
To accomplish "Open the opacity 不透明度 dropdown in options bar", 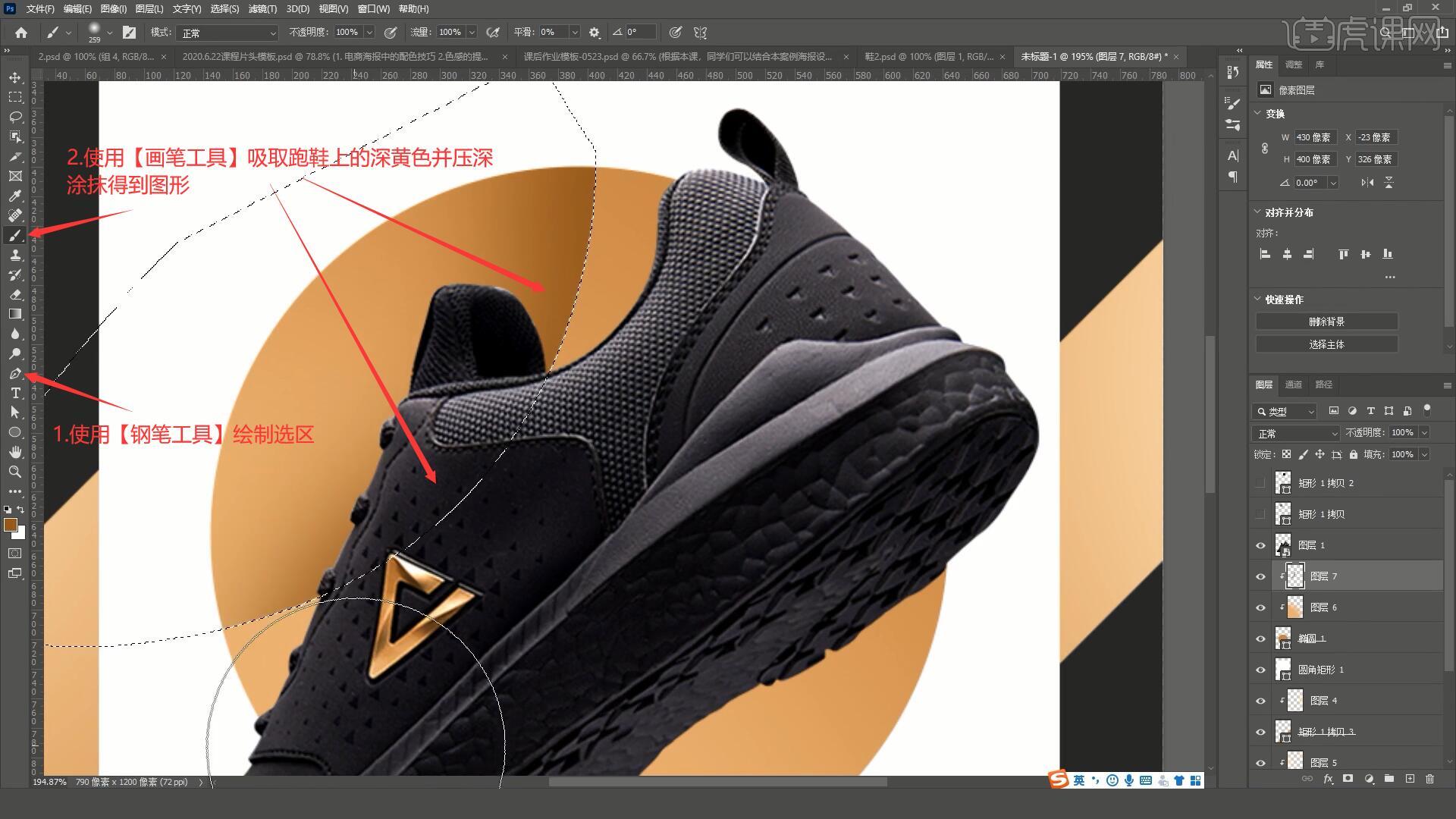I will point(369,33).
